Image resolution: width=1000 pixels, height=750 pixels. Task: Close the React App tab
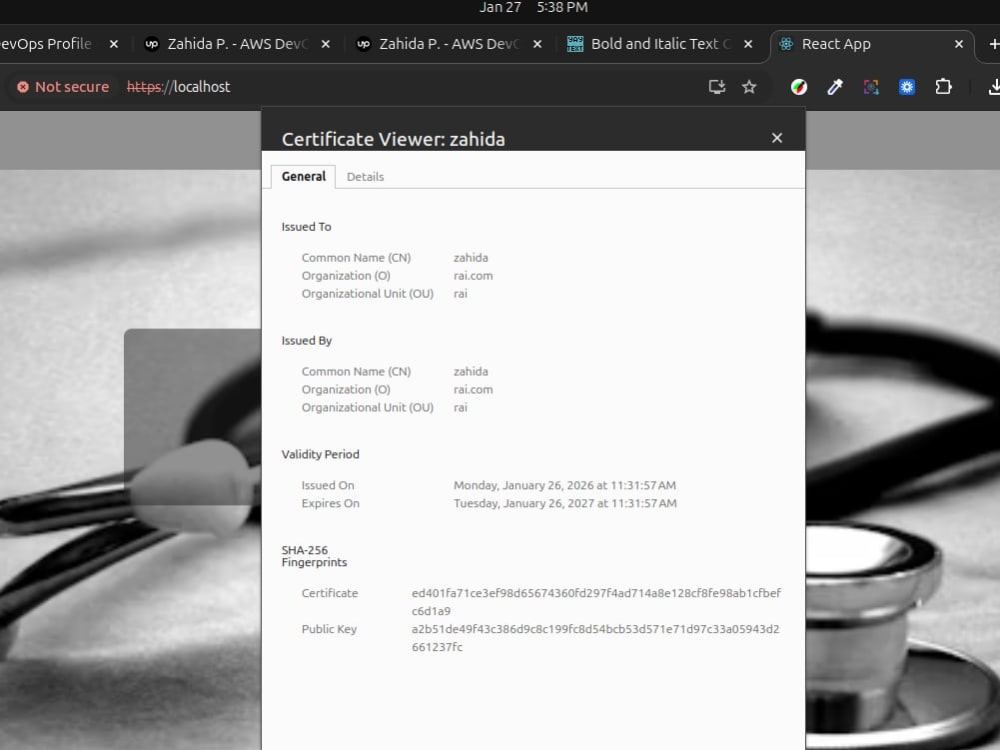tap(959, 44)
